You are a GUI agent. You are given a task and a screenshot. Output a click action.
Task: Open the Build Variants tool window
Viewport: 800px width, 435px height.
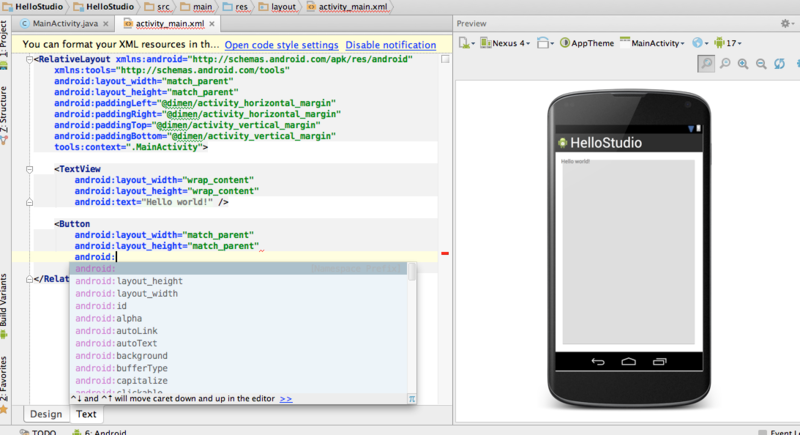coord(4,306)
